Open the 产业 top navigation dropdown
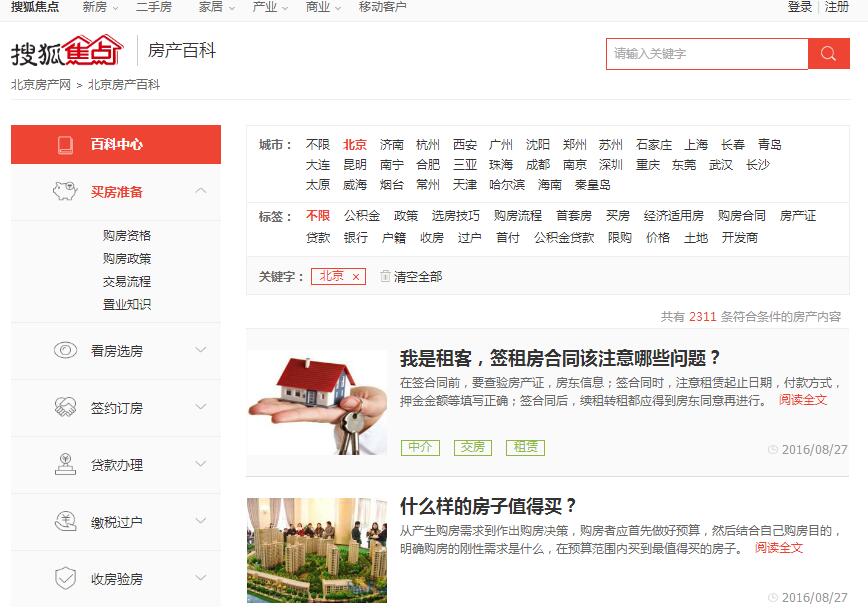 [x=270, y=7]
